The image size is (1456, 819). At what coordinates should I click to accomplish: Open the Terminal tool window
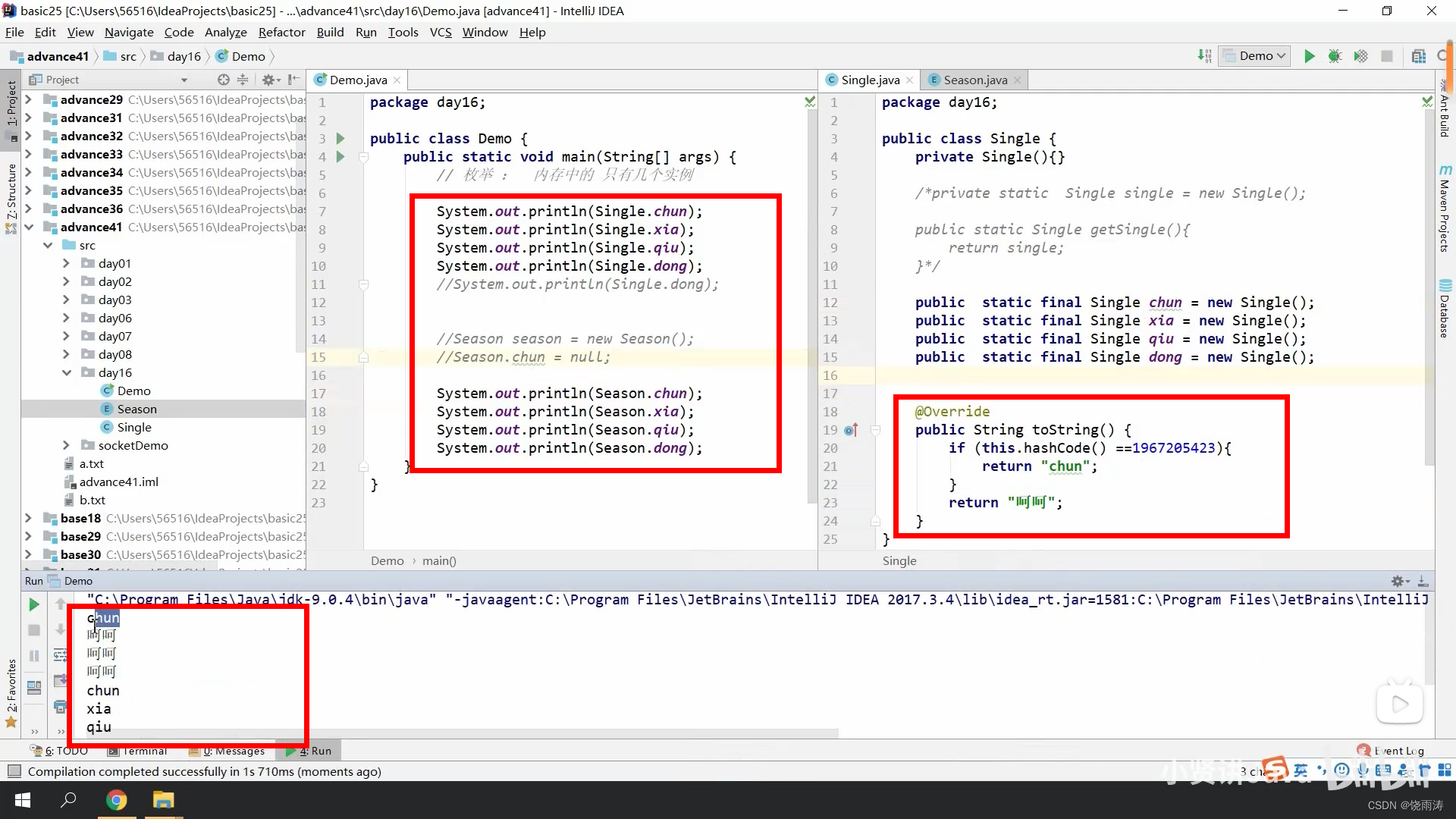(x=138, y=751)
